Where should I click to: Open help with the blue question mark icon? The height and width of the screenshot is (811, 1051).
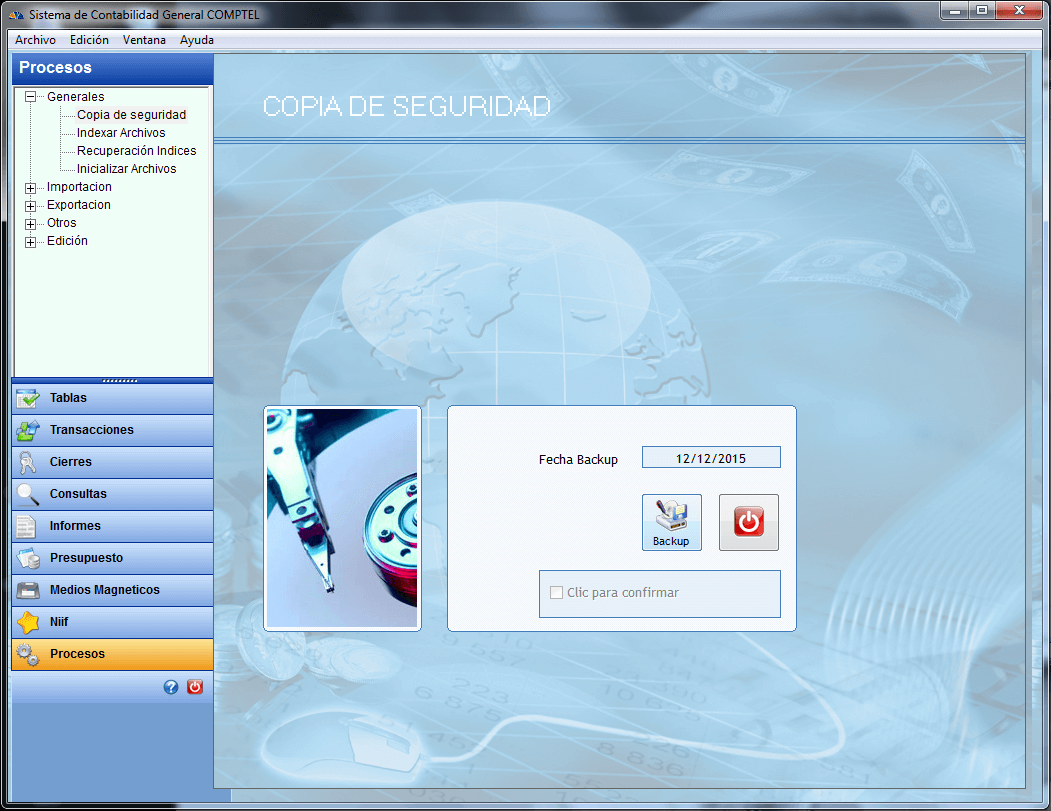pyautogui.click(x=171, y=687)
